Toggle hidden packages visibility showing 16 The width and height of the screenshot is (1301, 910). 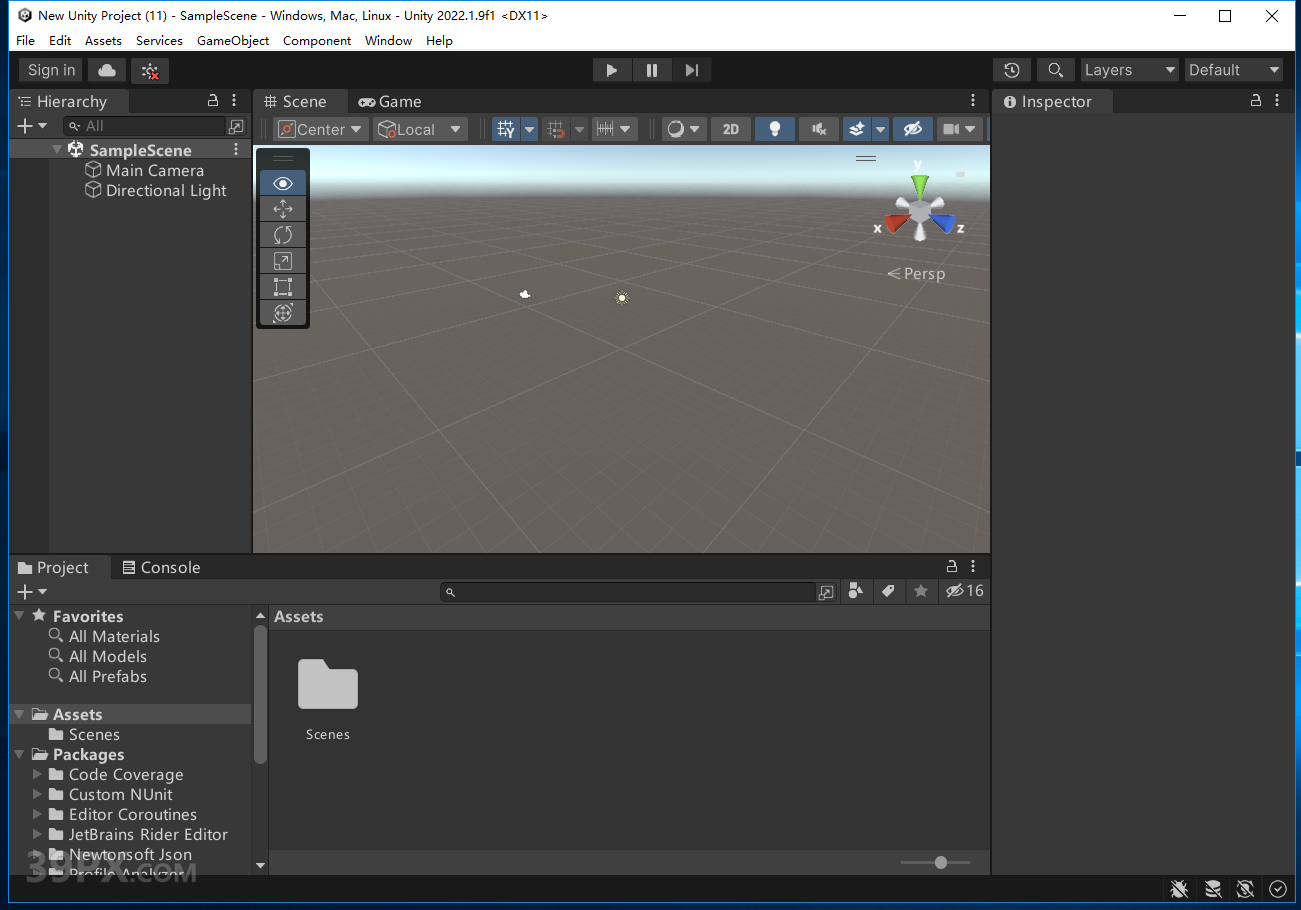pyautogui.click(x=964, y=591)
